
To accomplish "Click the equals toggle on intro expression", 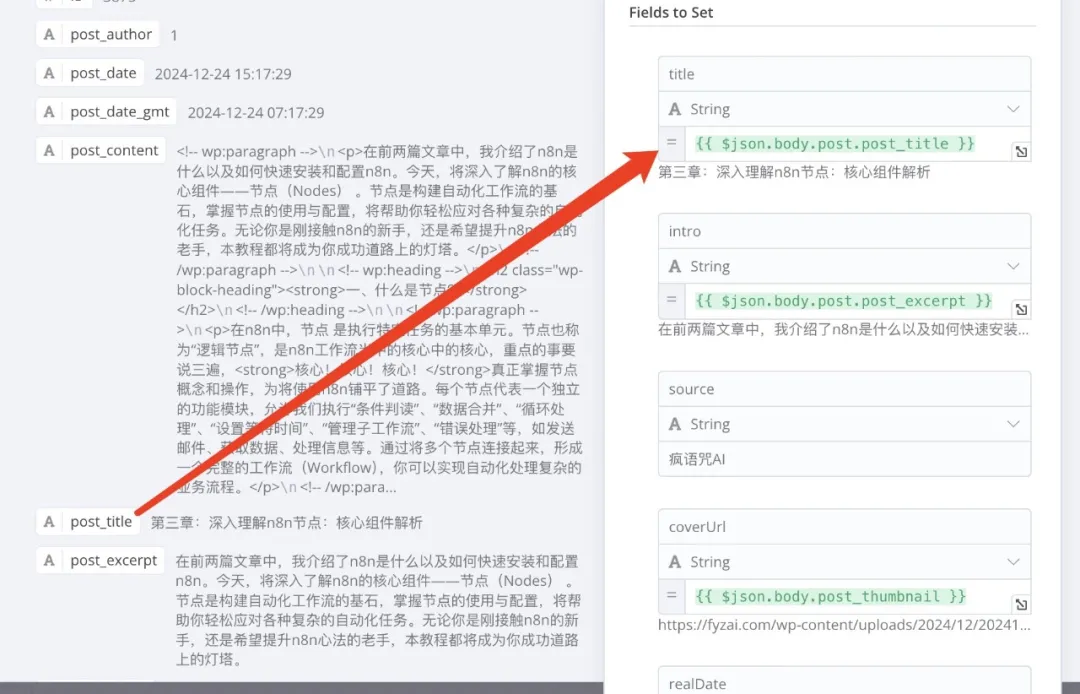I will click(672, 301).
